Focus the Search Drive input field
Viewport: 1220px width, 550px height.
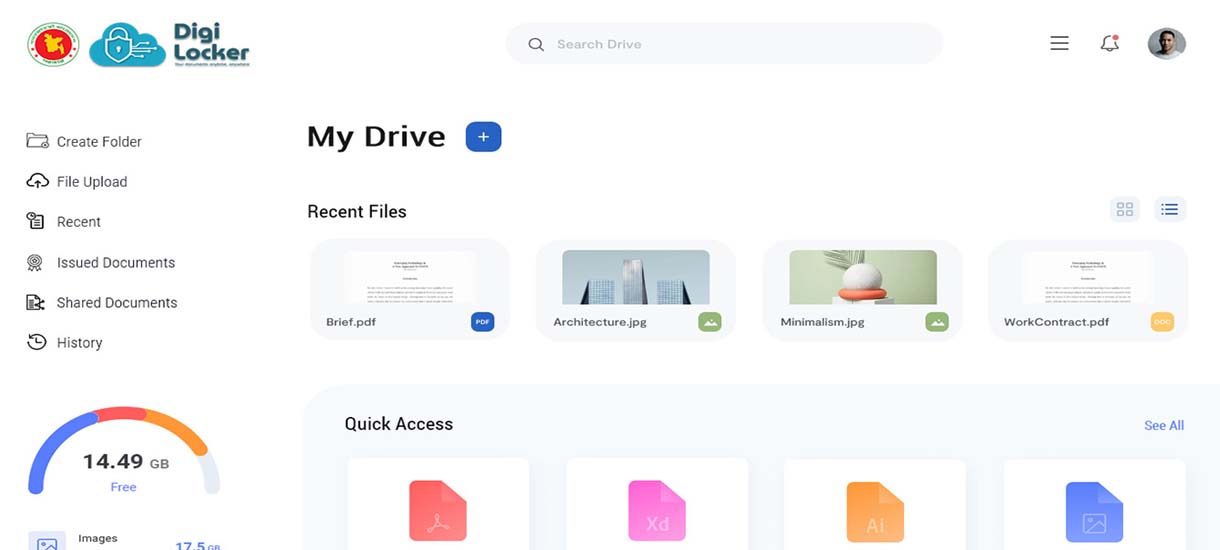pos(724,44)
